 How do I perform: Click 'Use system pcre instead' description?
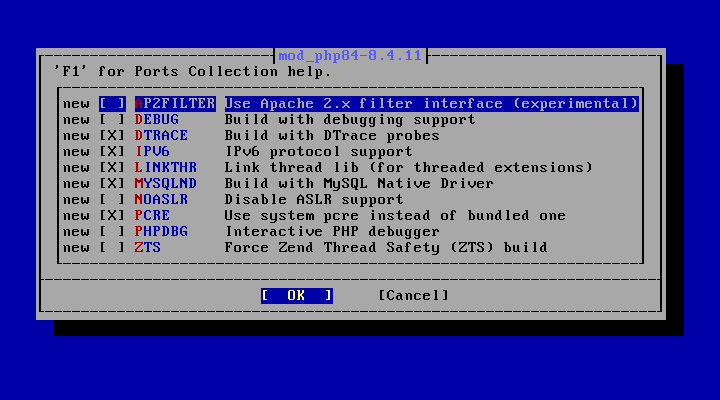[x=395, y=216]
